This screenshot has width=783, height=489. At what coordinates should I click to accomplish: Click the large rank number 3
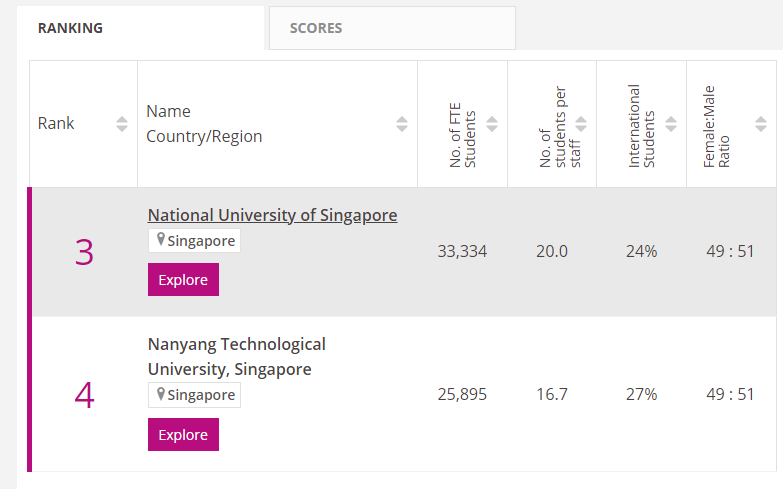coord(84,252)
